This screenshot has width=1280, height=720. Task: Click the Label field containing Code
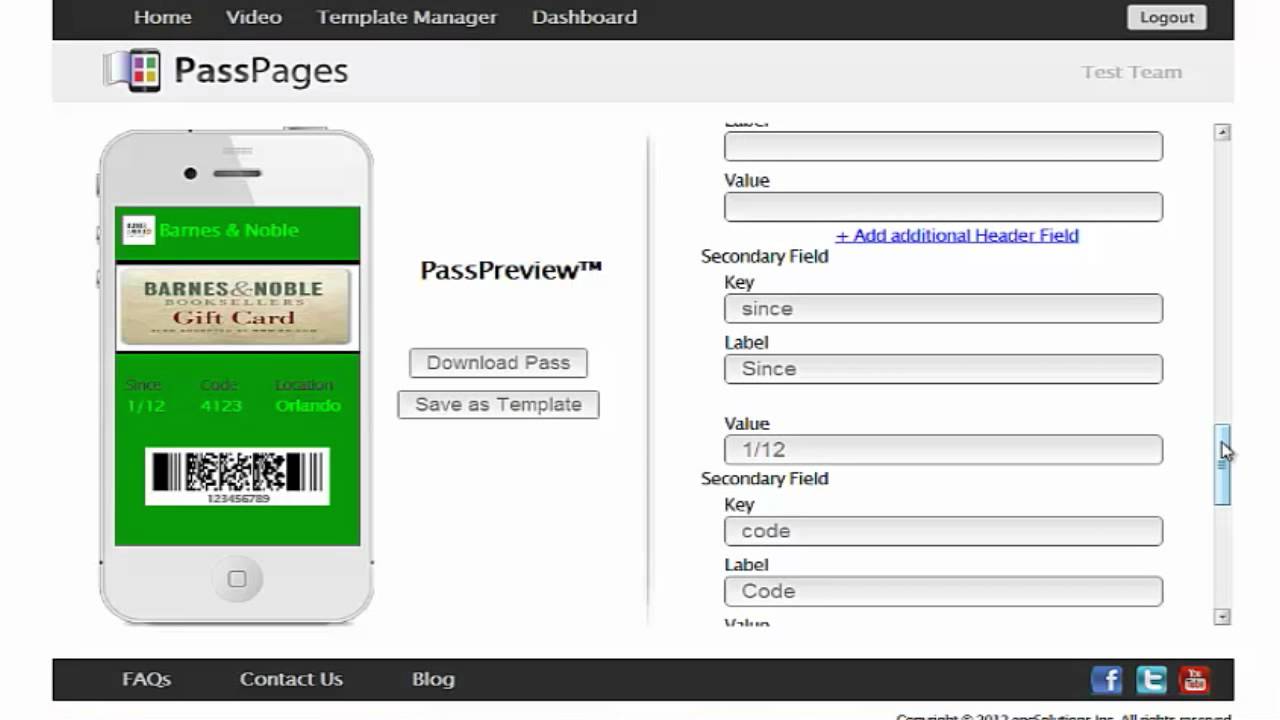[943, 591]
